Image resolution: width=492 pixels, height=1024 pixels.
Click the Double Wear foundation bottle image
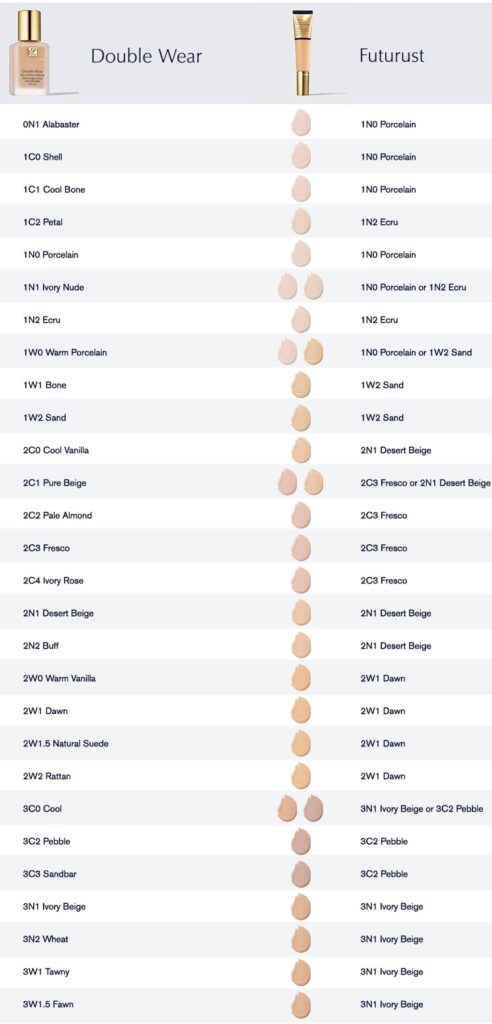tap(30, 52)
